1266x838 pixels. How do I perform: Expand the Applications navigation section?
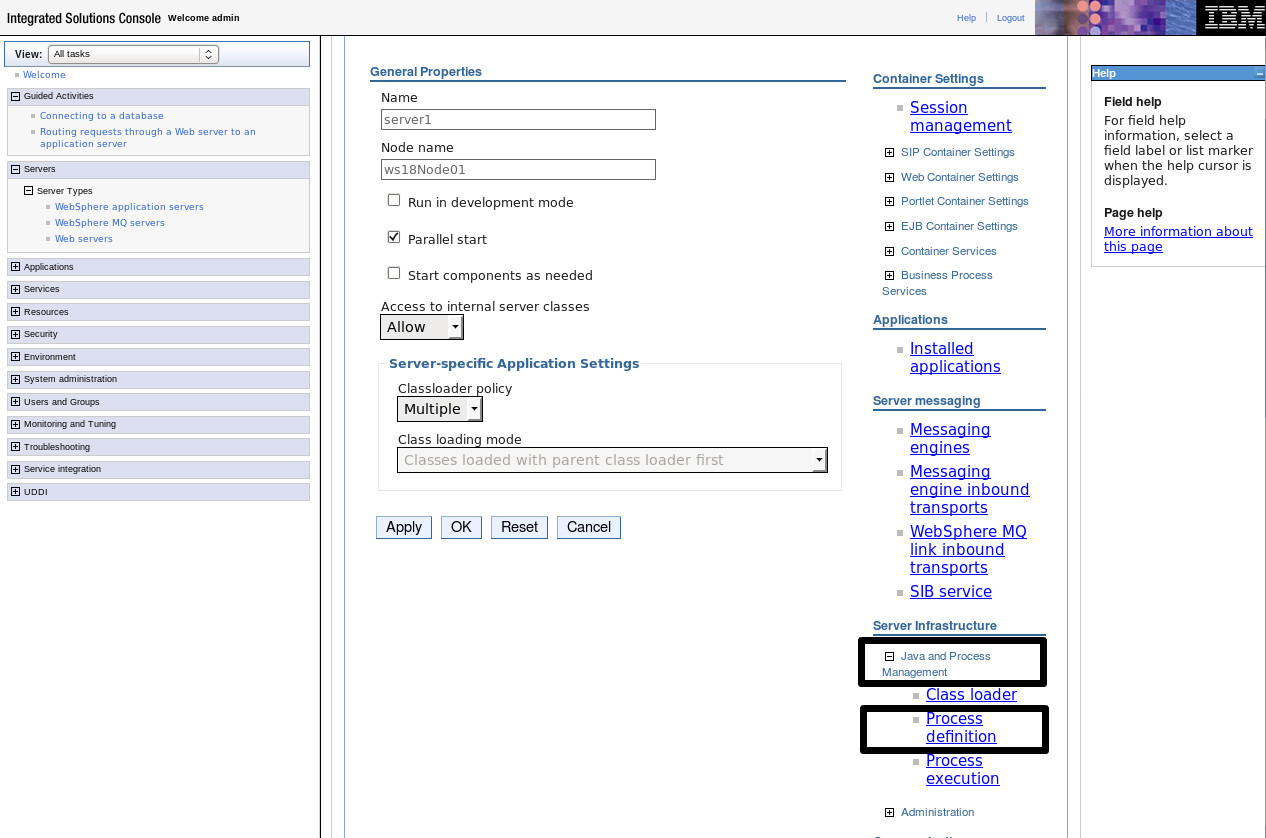(x=15, y=267)
